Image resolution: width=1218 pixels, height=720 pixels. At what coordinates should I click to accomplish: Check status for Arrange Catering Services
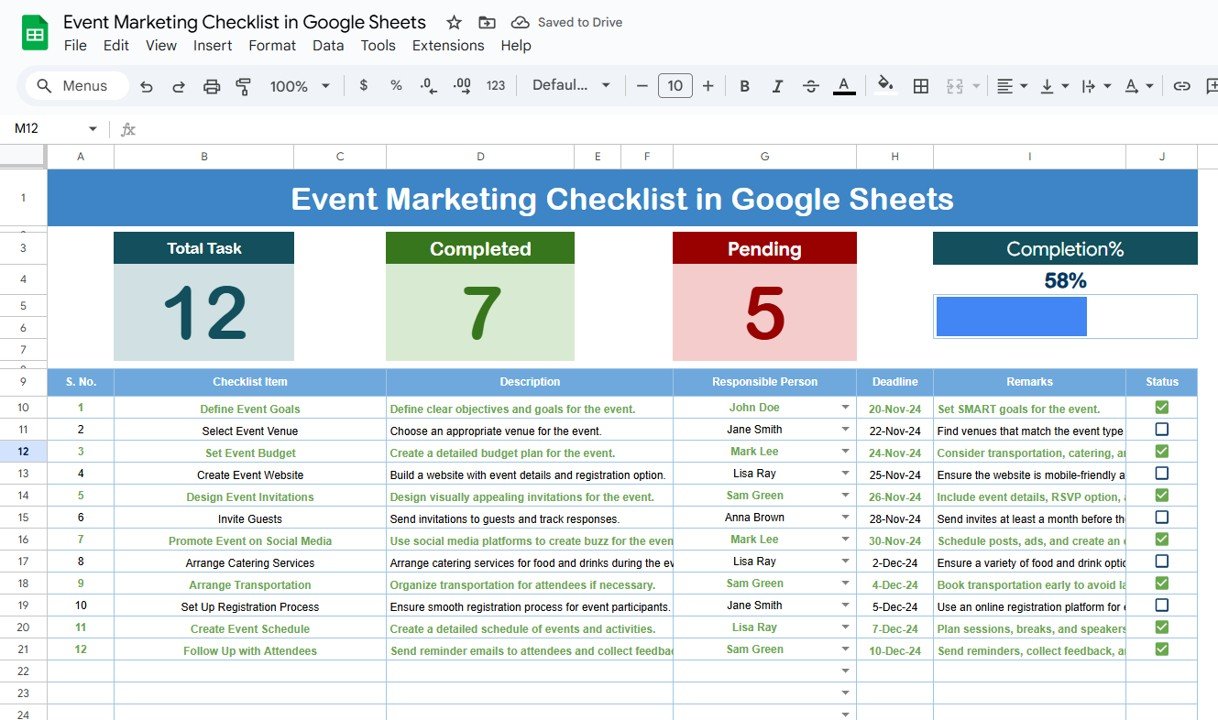click(1162, 561)
